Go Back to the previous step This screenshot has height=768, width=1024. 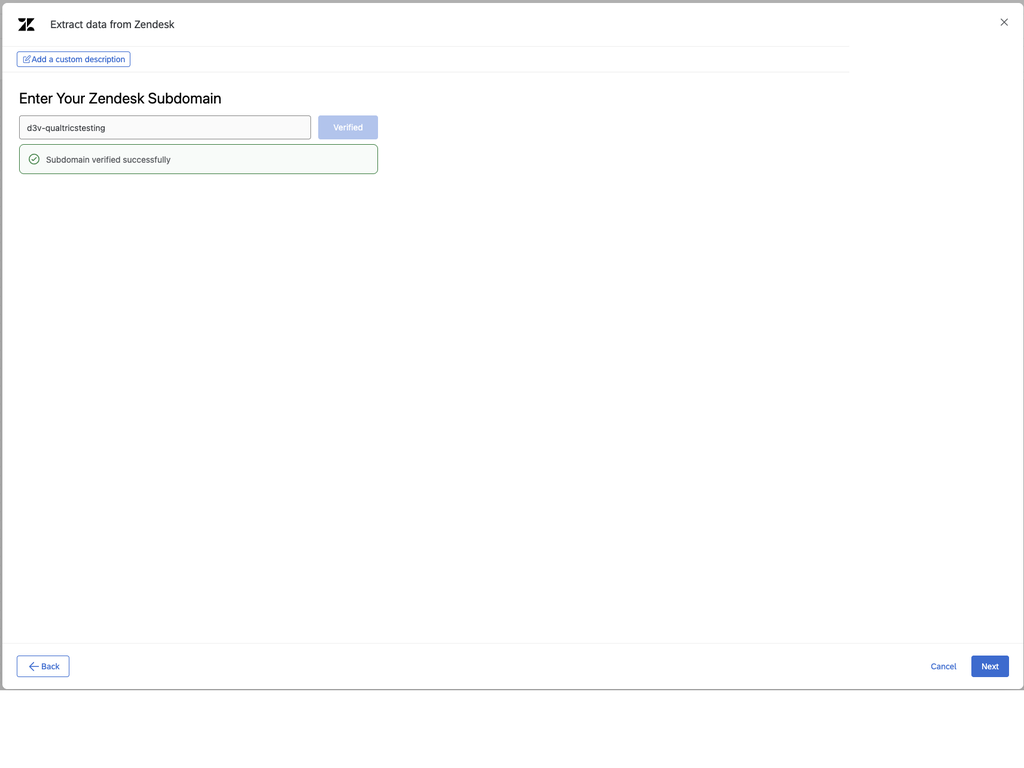(43, 666)
